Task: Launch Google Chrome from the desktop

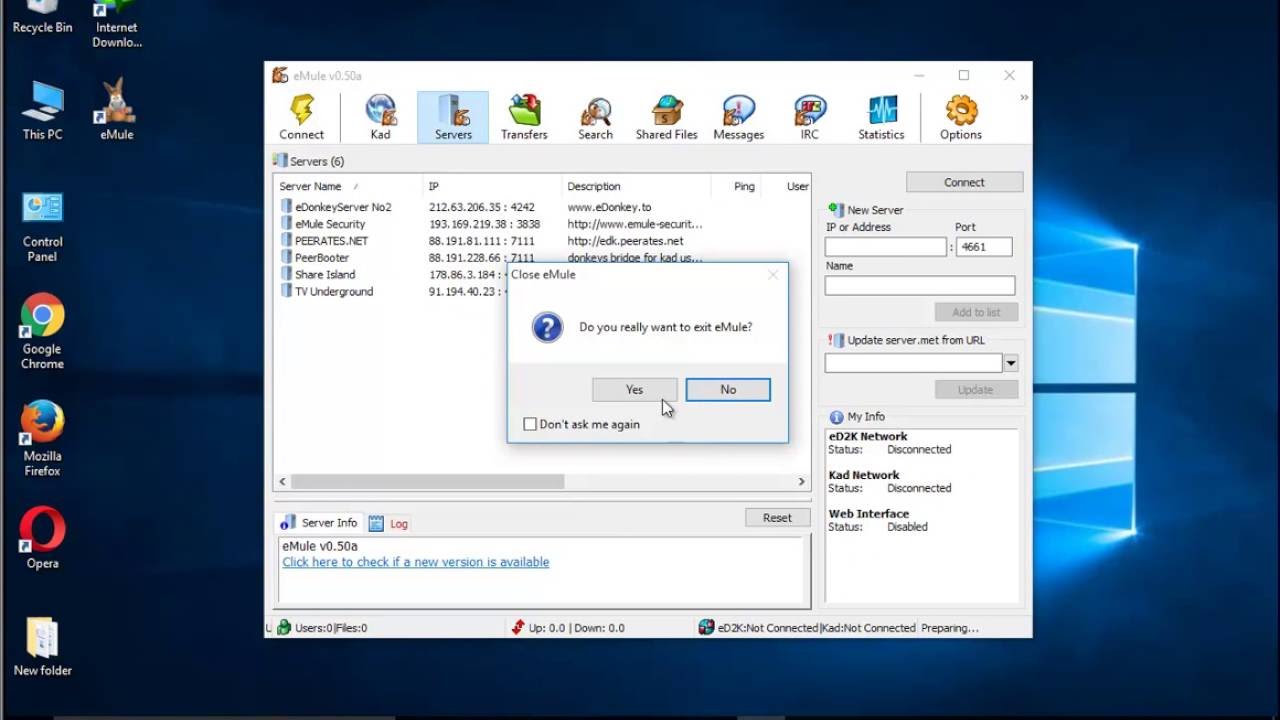Action: tap(42, 332)
